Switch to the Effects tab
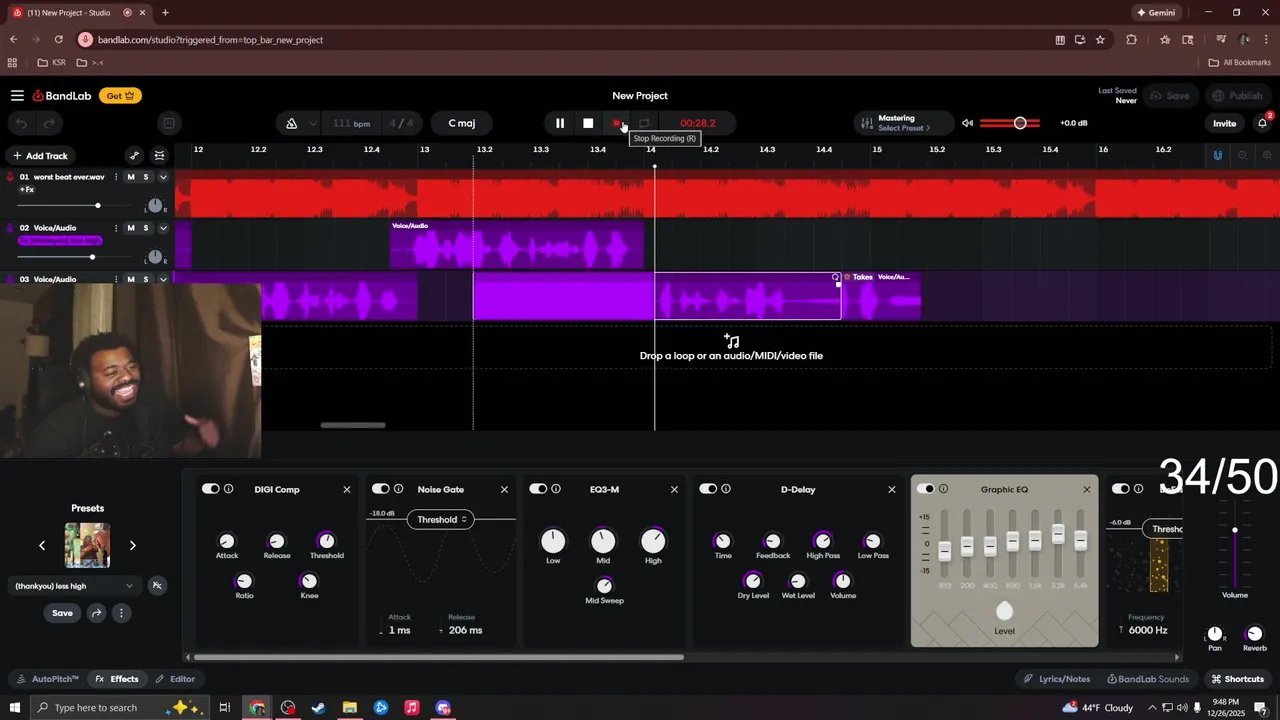Image resolution: width=1280 pixels, height=720 pixels. 117,679
